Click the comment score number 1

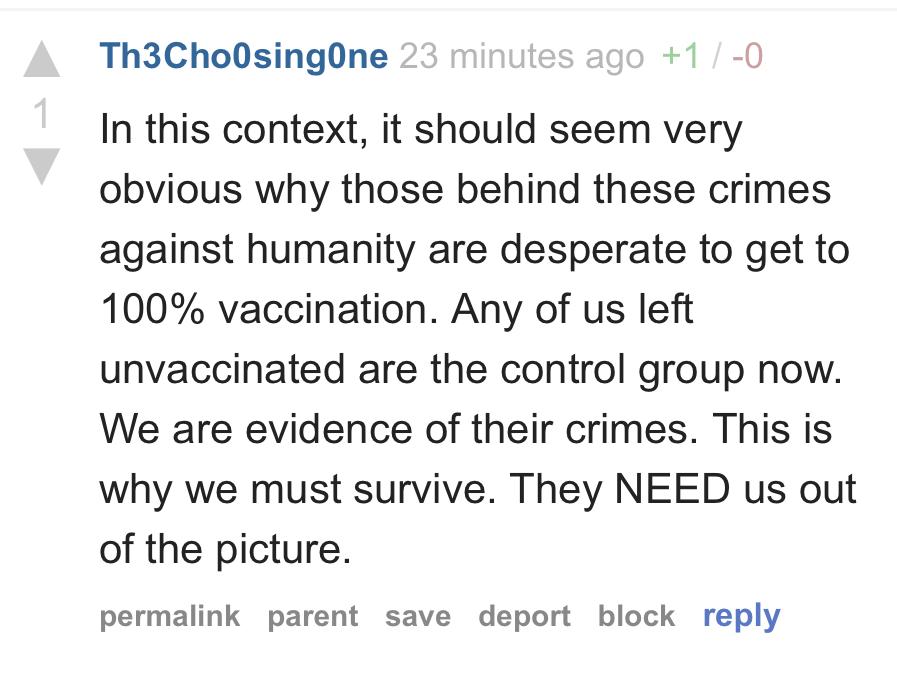click(x=41, y=113)
